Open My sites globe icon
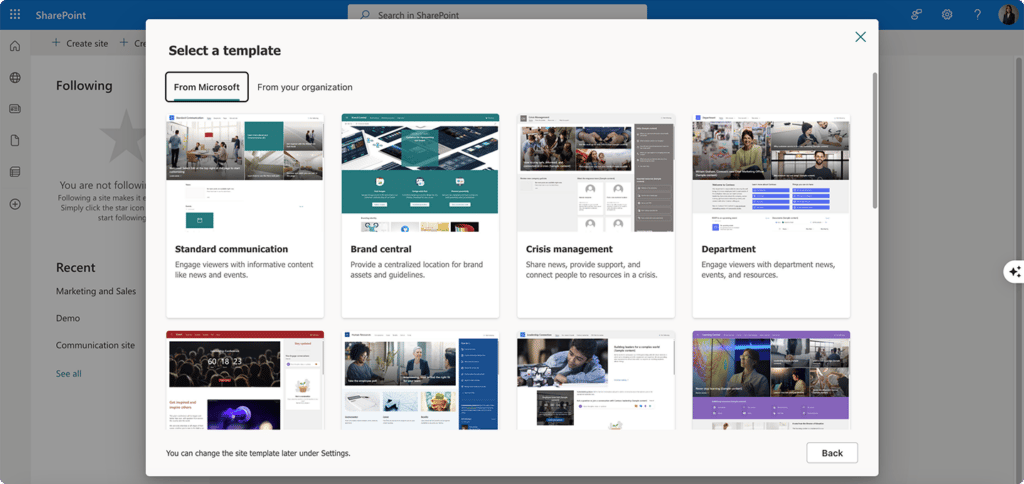 [x=14, y=78]
